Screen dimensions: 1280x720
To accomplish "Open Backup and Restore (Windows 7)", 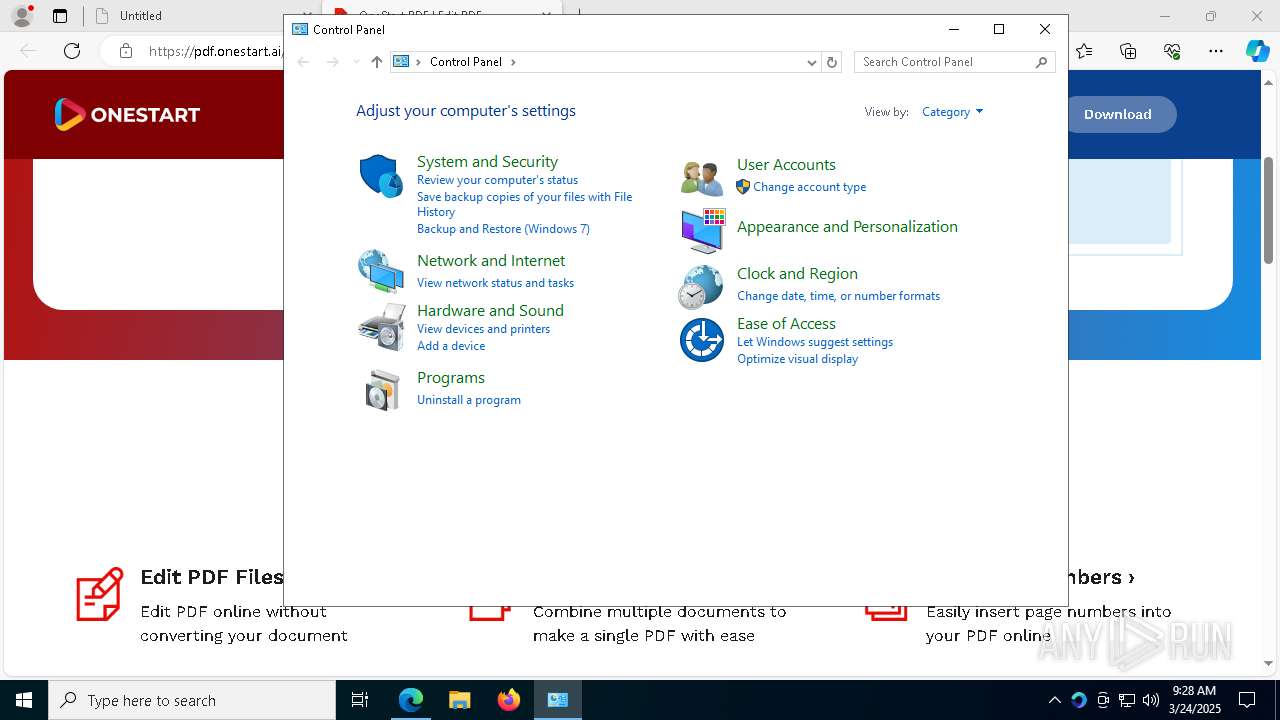I will coord(503,229).
